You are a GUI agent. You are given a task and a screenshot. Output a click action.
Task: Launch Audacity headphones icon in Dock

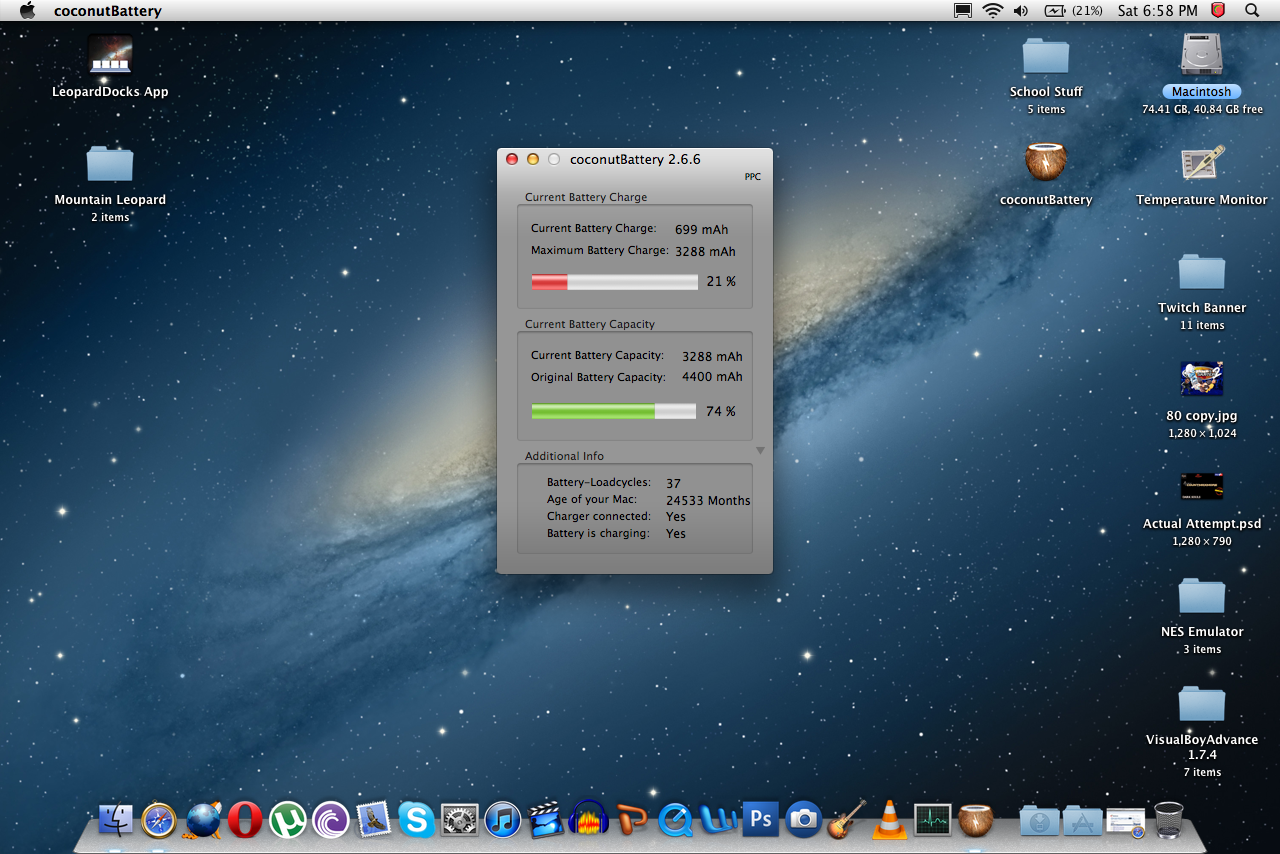(589, 819)
